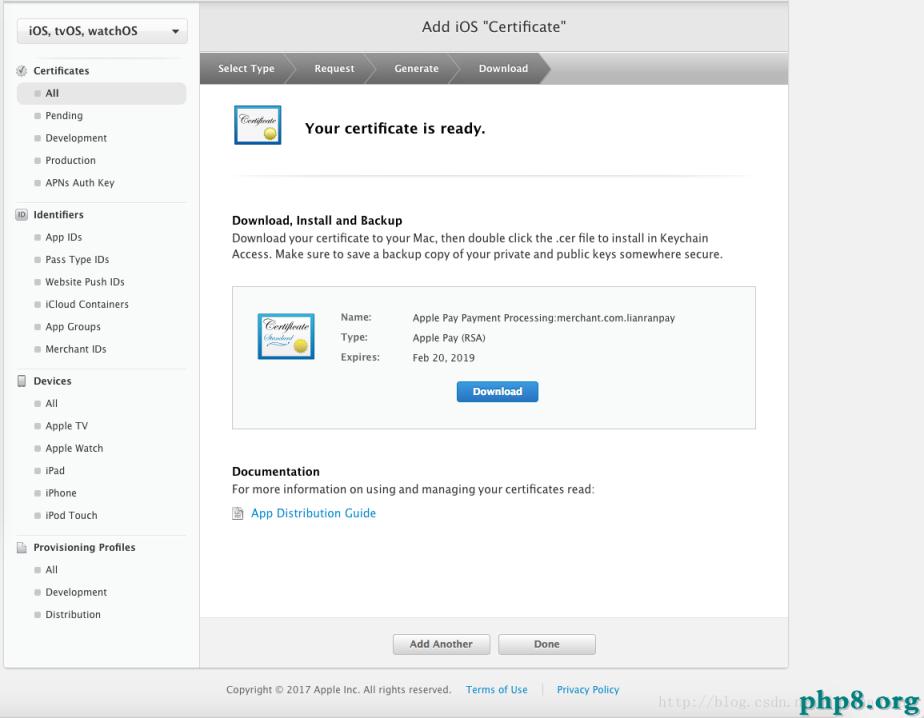
Task: Click the certificate thumbnail in the download box
Action: tap(285, 336)
